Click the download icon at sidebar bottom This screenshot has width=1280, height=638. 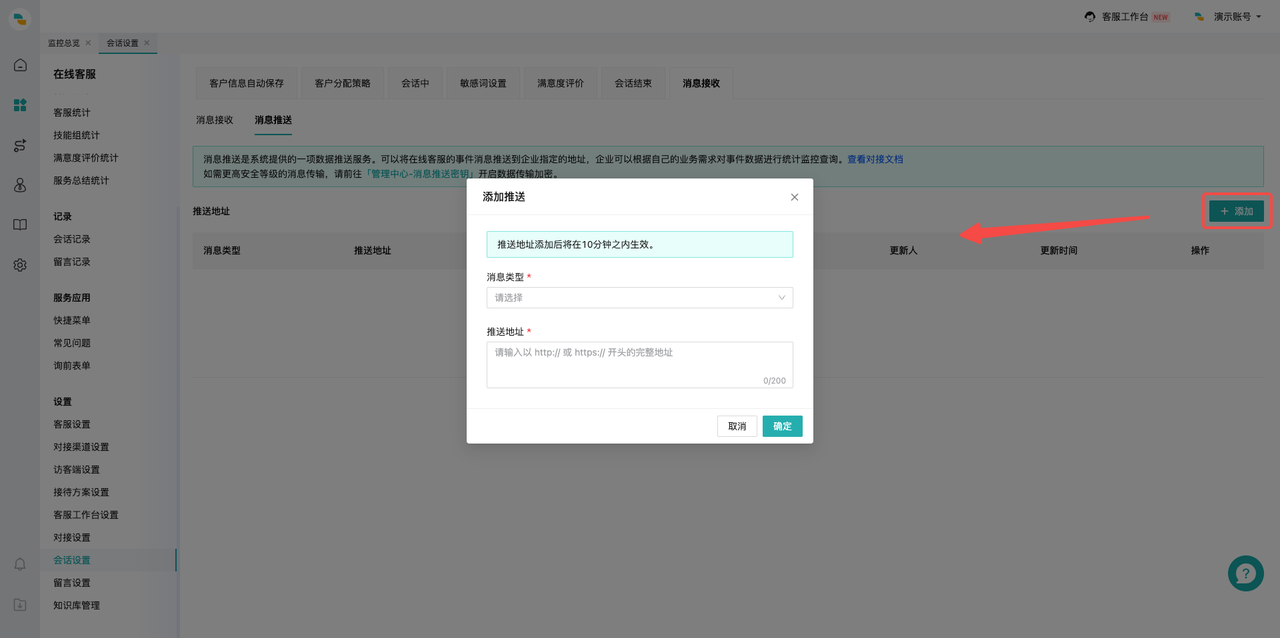click(x=20, y=605)
